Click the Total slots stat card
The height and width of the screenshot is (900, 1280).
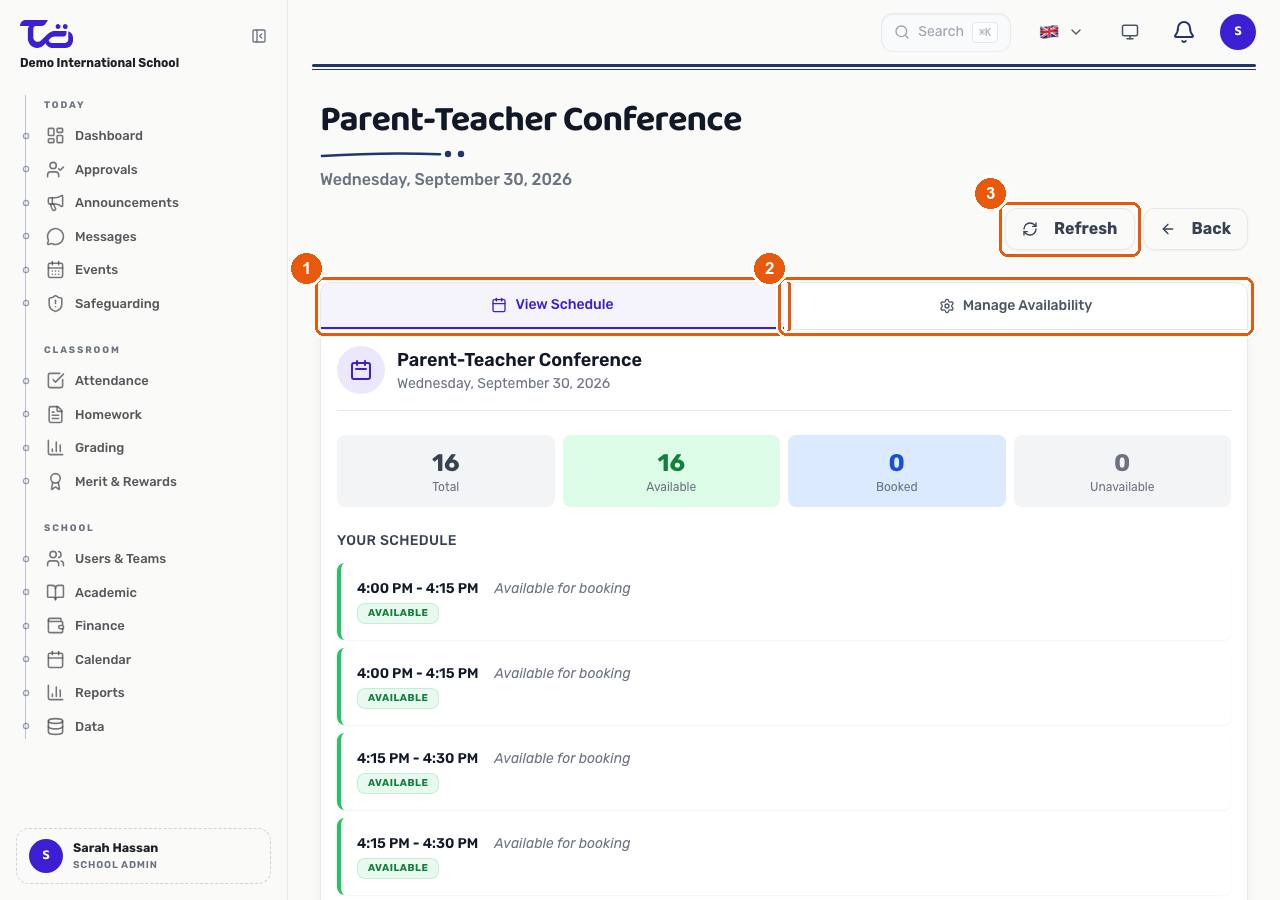coord(446,471)
